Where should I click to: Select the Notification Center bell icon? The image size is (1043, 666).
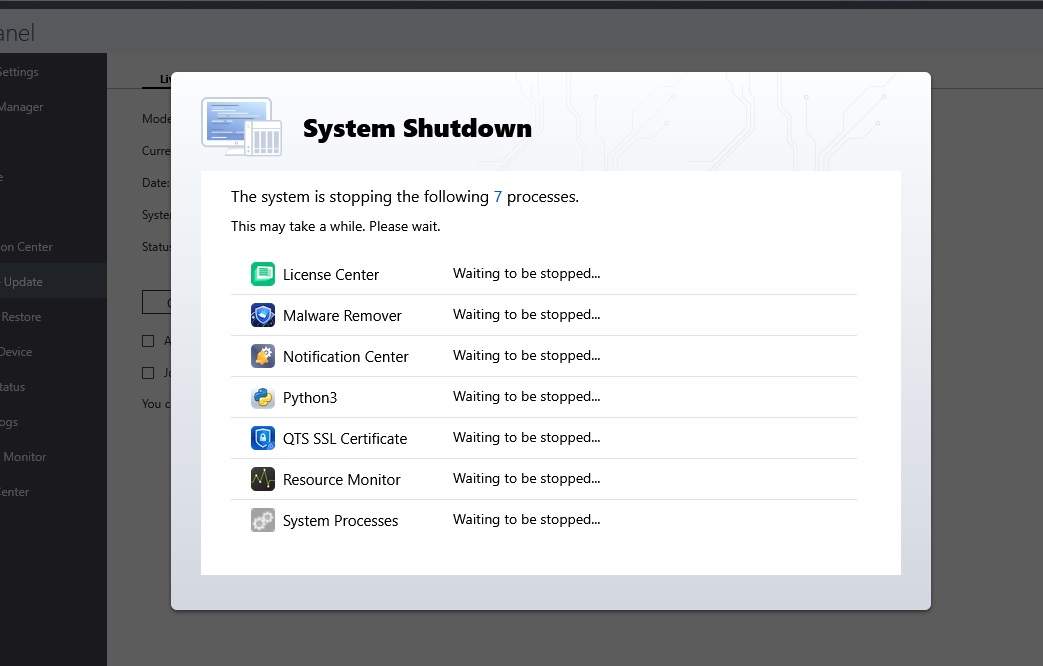point(263,356)
